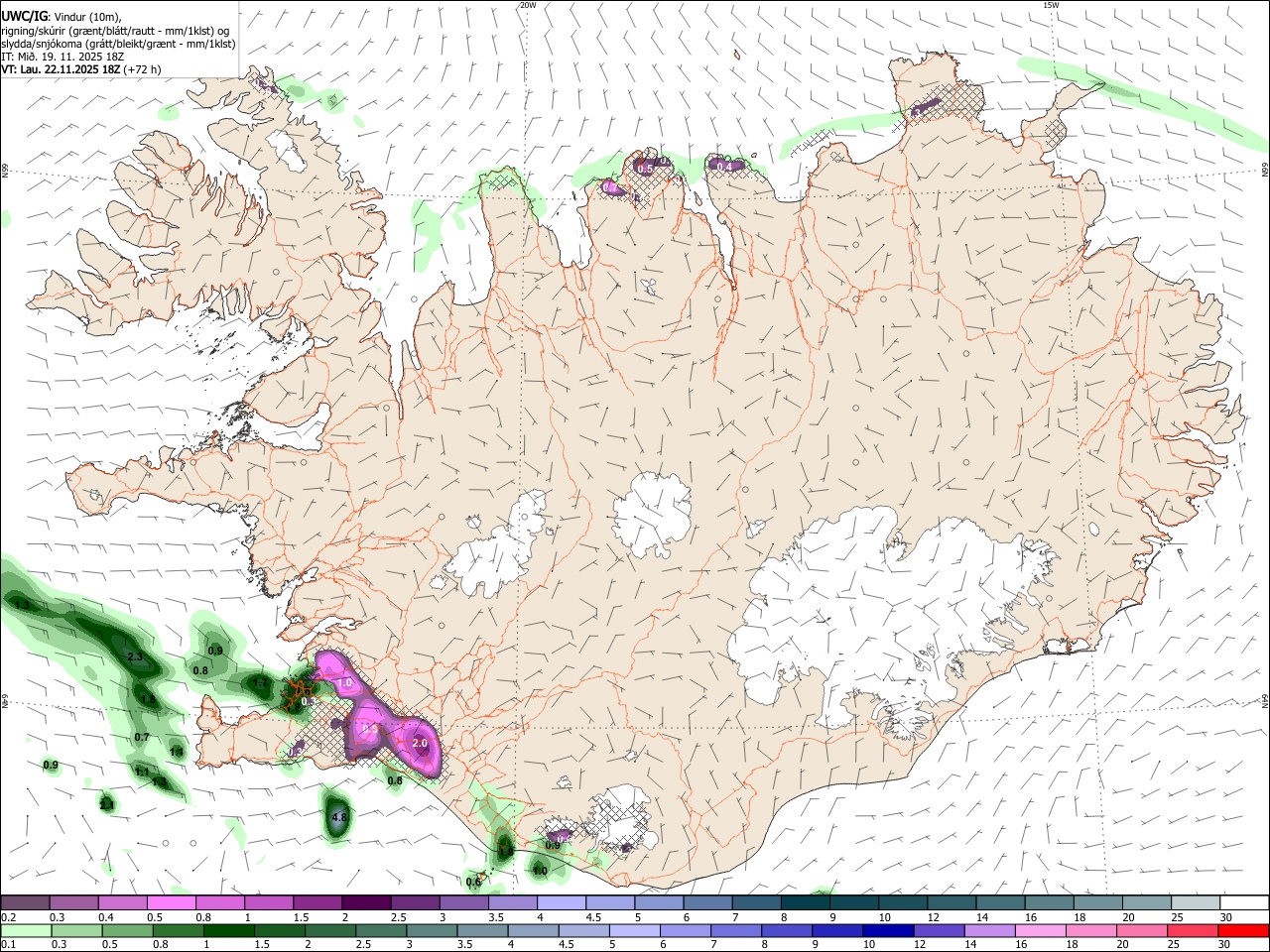The height and width of the screenshot is (952, 1270).
Task: Click the 0.4 snow value on the north coast
Action: pyautogui.click(x=725, y=167)
